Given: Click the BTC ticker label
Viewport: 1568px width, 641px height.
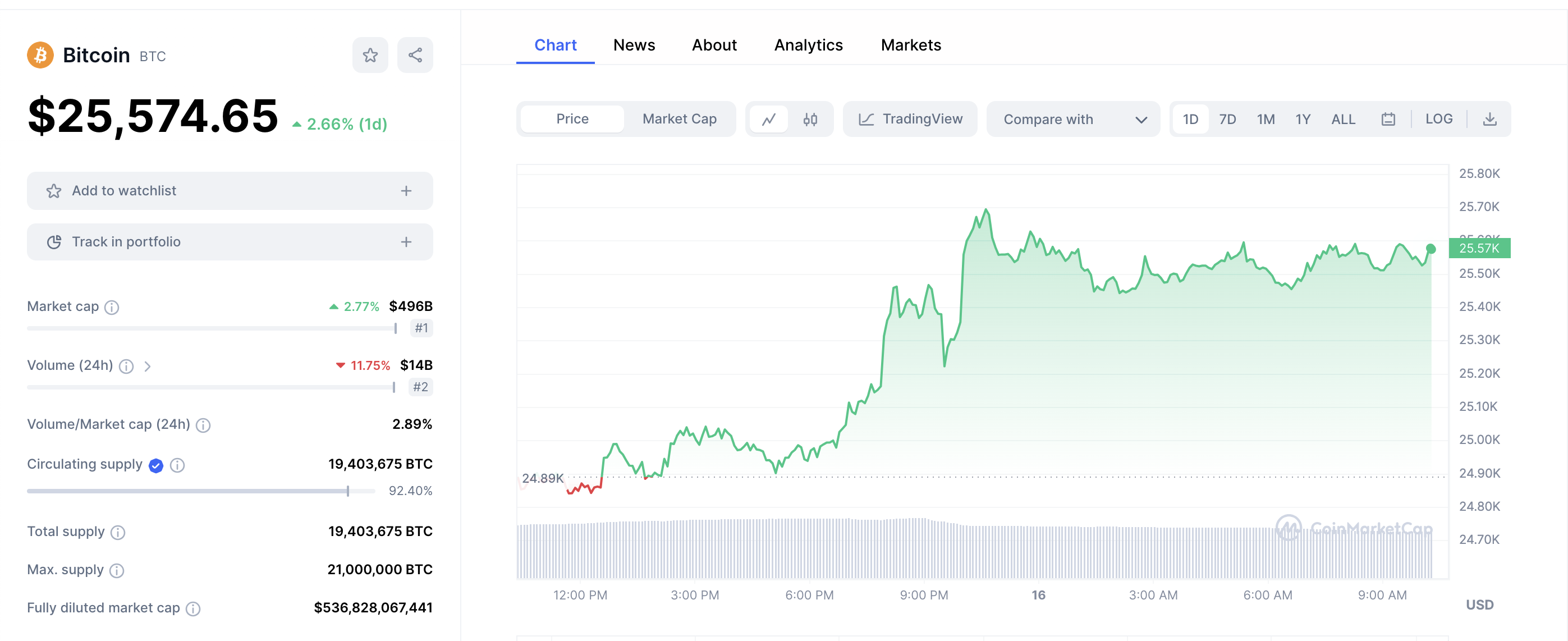Looking at the screenshot, I should click(152, 57).
